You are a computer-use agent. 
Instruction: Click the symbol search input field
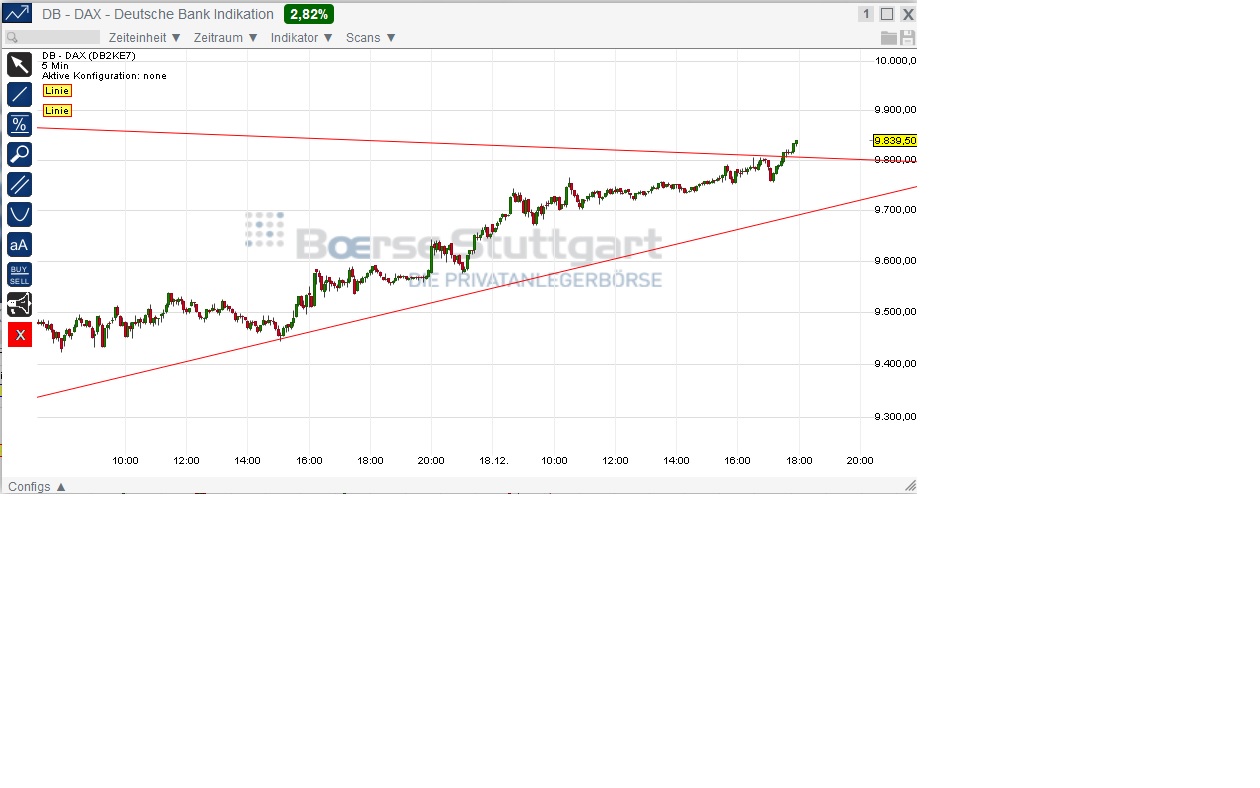[52, 38]
